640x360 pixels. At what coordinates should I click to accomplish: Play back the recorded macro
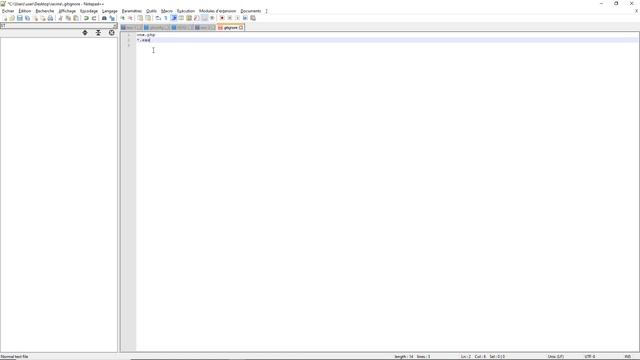pos(238,18)
